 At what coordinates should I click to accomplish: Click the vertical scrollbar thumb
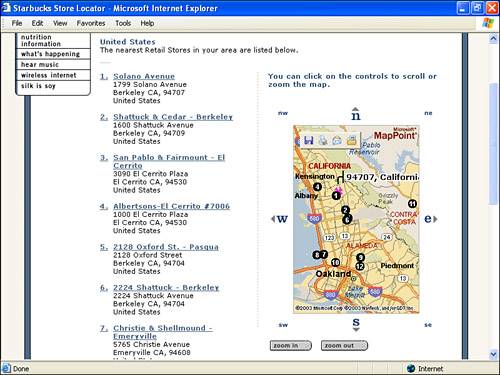[493, 144]
